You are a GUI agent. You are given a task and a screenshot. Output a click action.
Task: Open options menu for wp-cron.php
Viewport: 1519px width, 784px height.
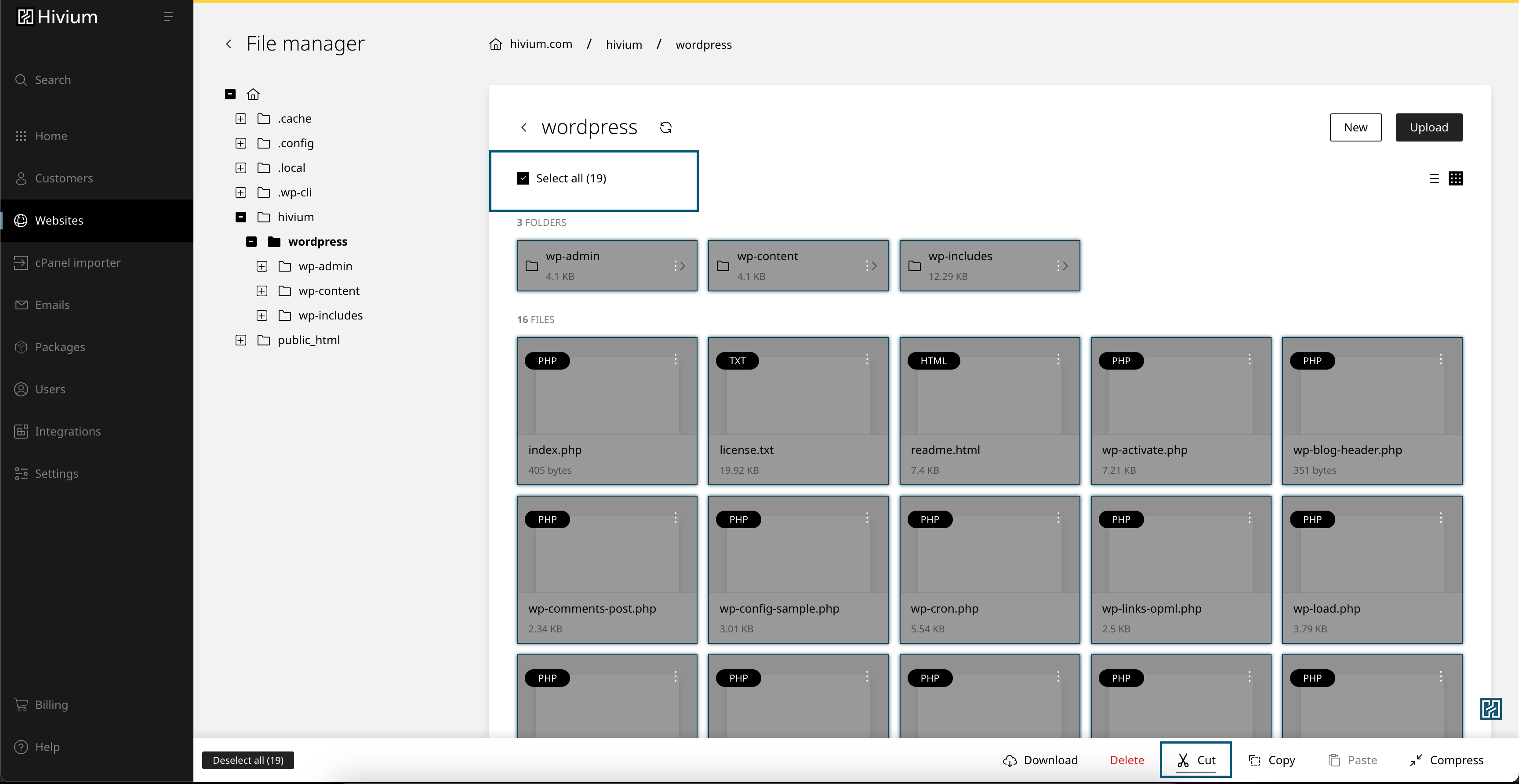(x=1058, y=518)
